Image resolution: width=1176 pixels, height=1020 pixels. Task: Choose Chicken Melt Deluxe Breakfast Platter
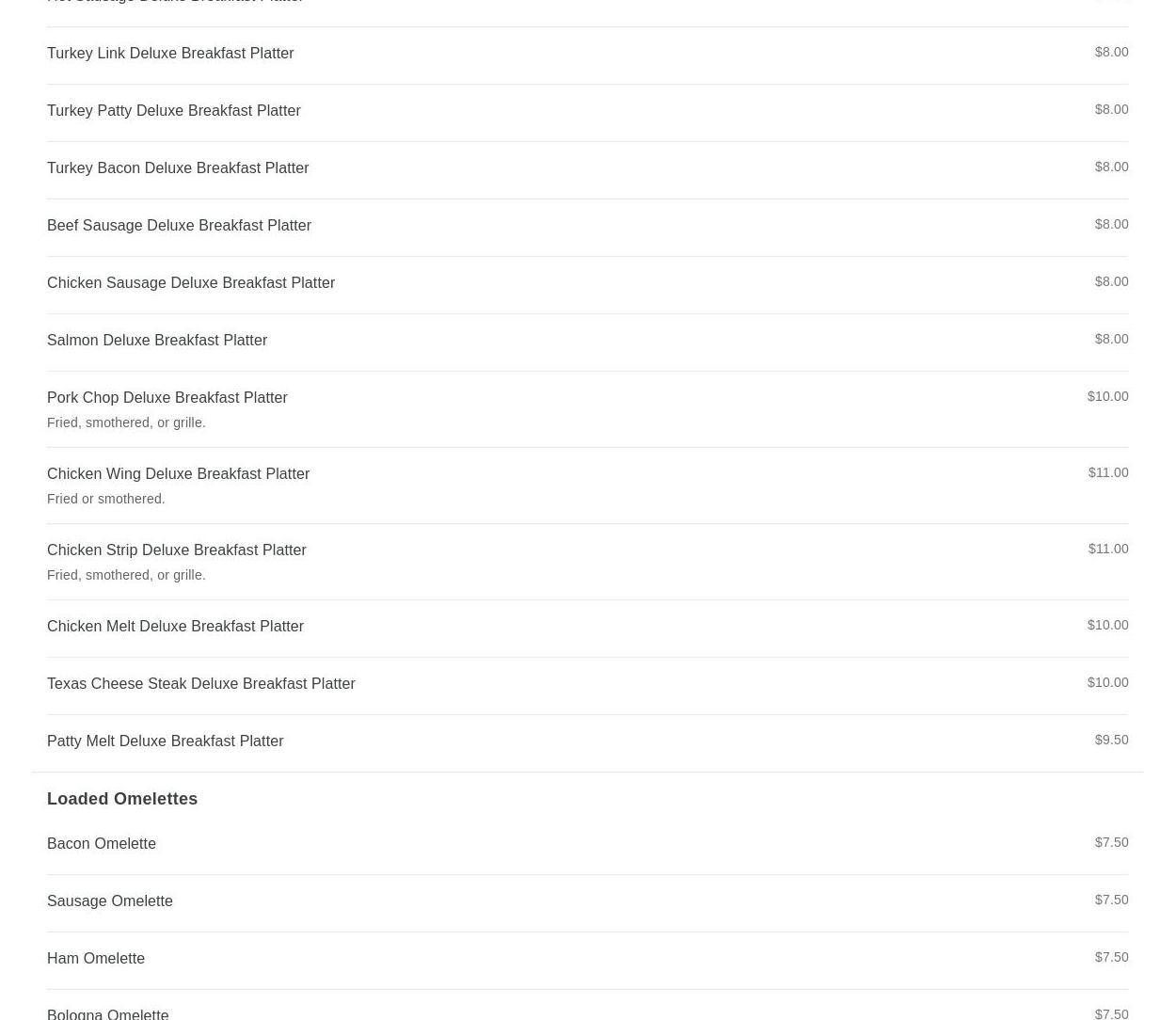[x=587, y=629]
